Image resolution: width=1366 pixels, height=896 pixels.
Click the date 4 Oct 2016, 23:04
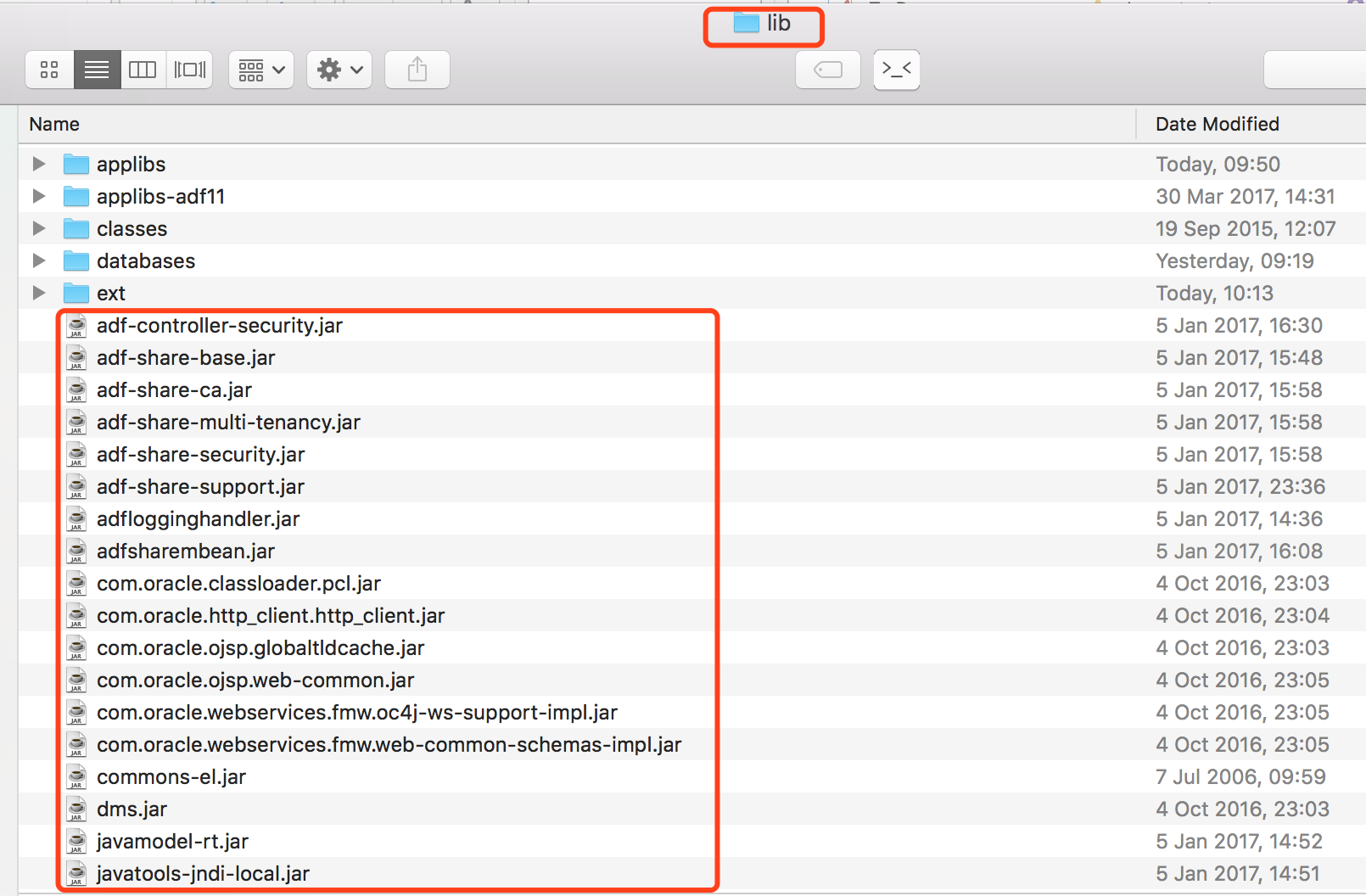click(x=1242, y=615)
